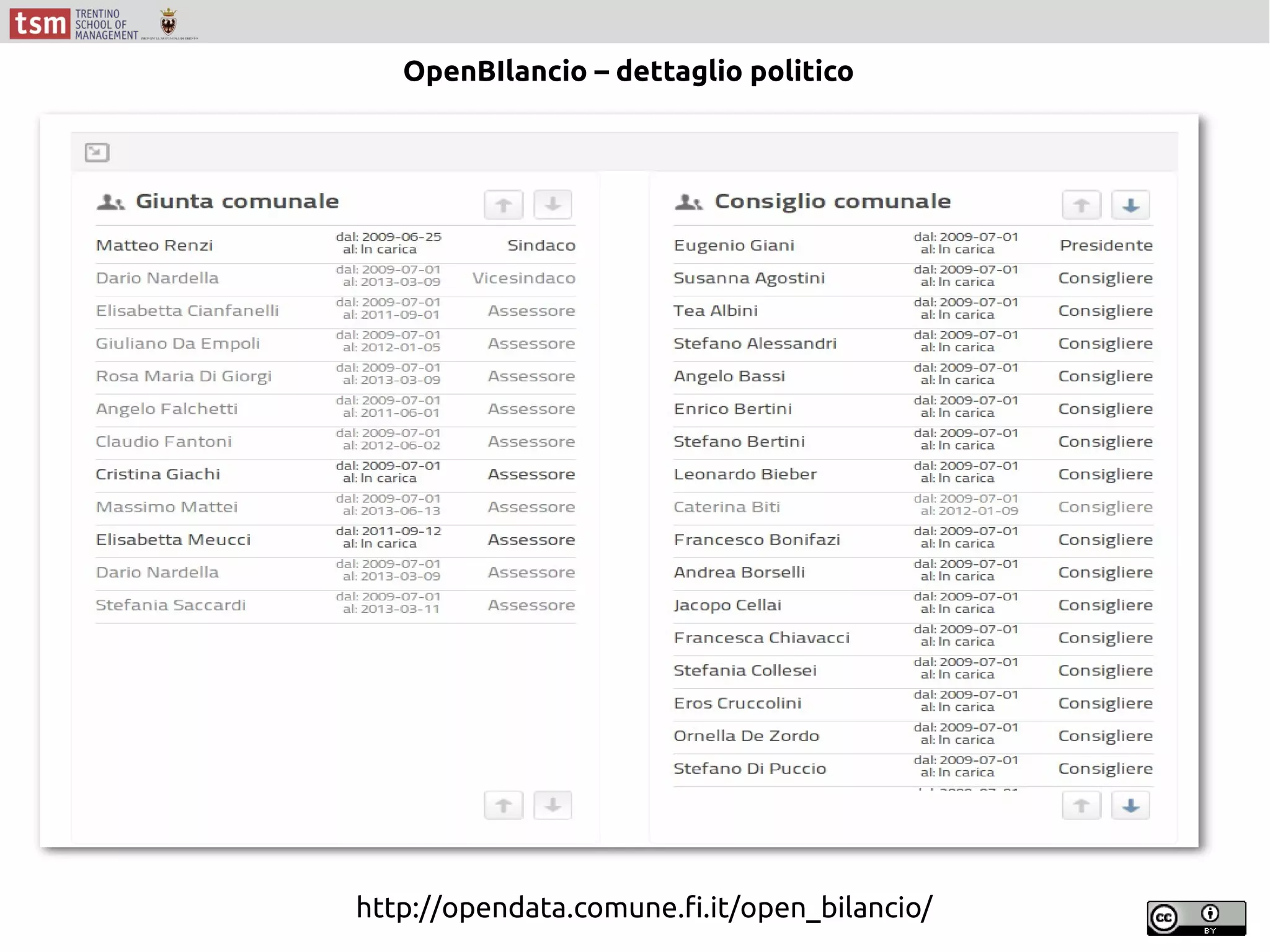Click the Consiglio comunale heading
This screenshot has width=1270, height=952.
point(833,202)
